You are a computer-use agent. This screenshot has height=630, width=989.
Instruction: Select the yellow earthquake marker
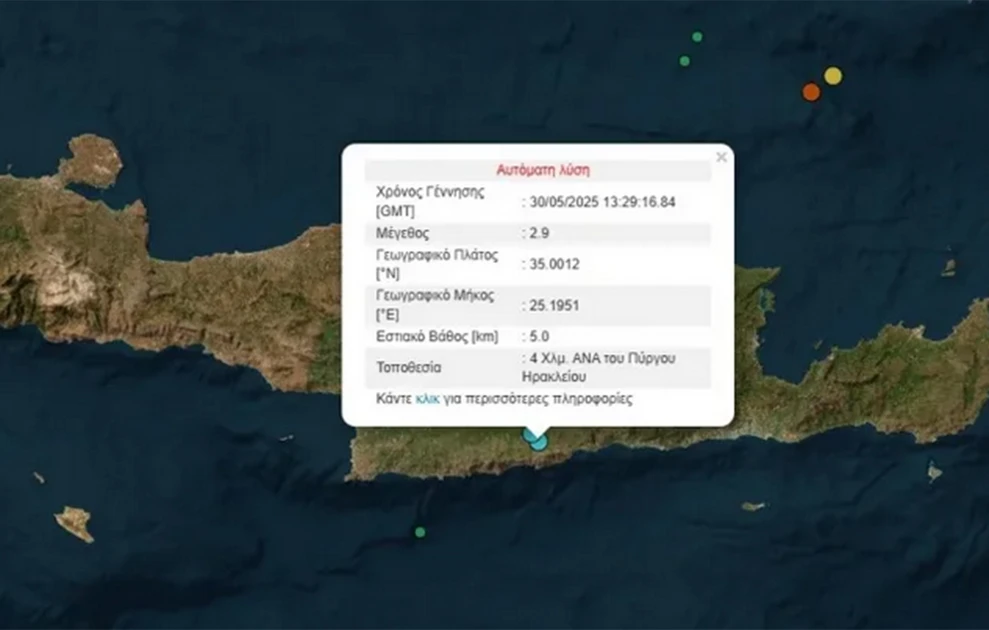tap(833, 76)
